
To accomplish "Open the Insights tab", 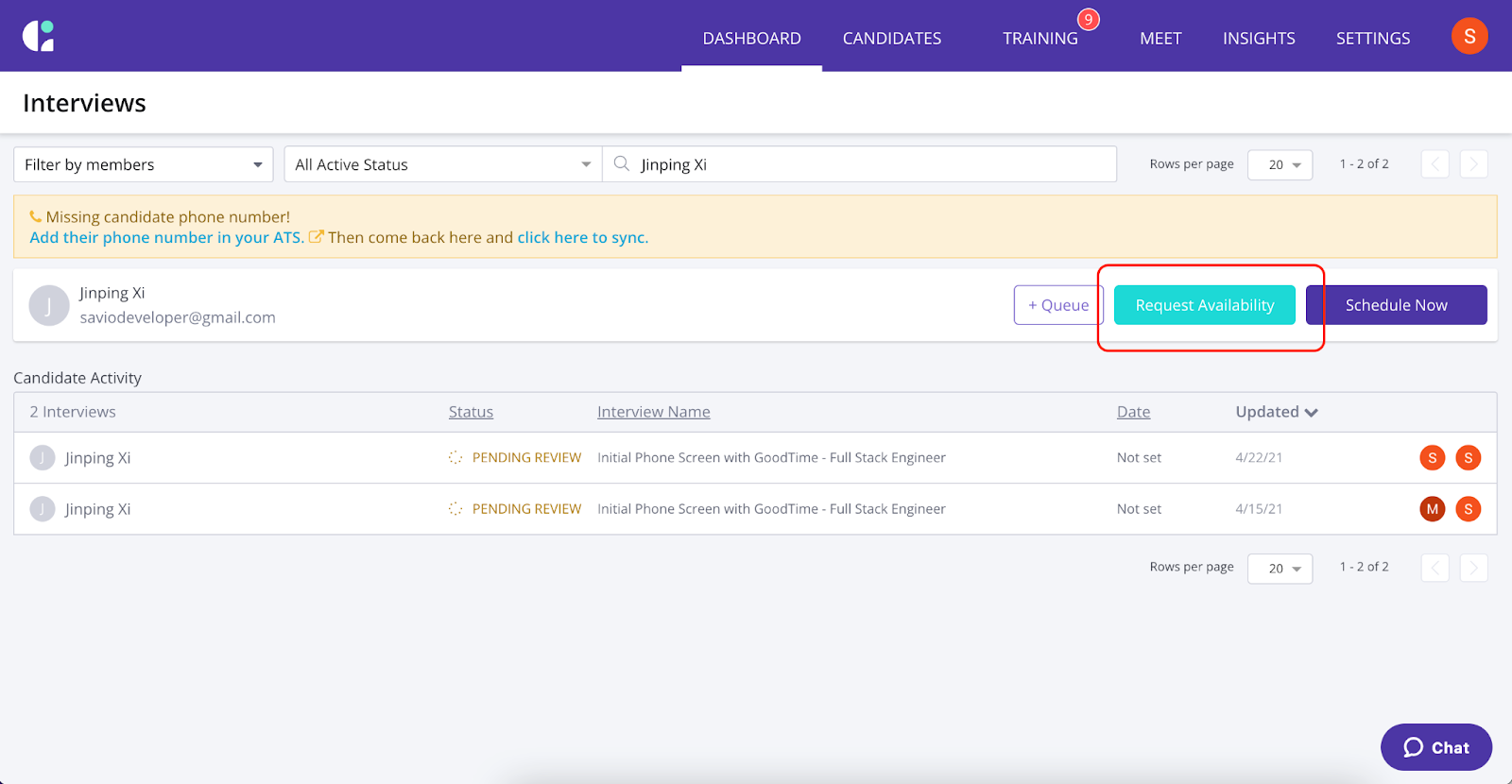I will tap(1259, 38).
